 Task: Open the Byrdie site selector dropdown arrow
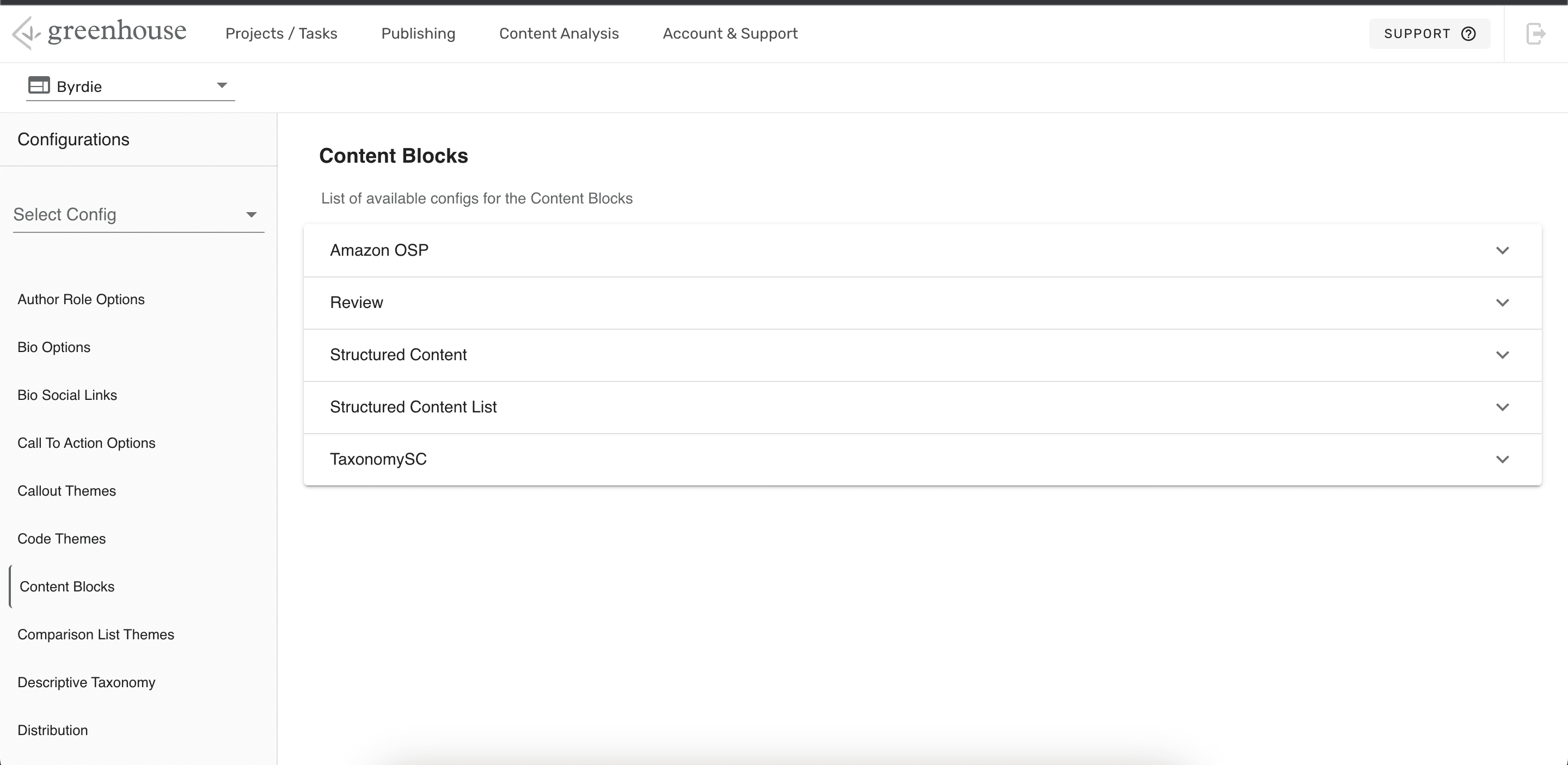click(222, 86)
